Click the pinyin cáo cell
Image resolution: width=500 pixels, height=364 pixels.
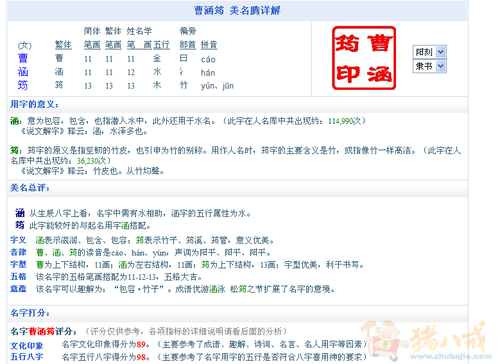click(x=208, y=59)
